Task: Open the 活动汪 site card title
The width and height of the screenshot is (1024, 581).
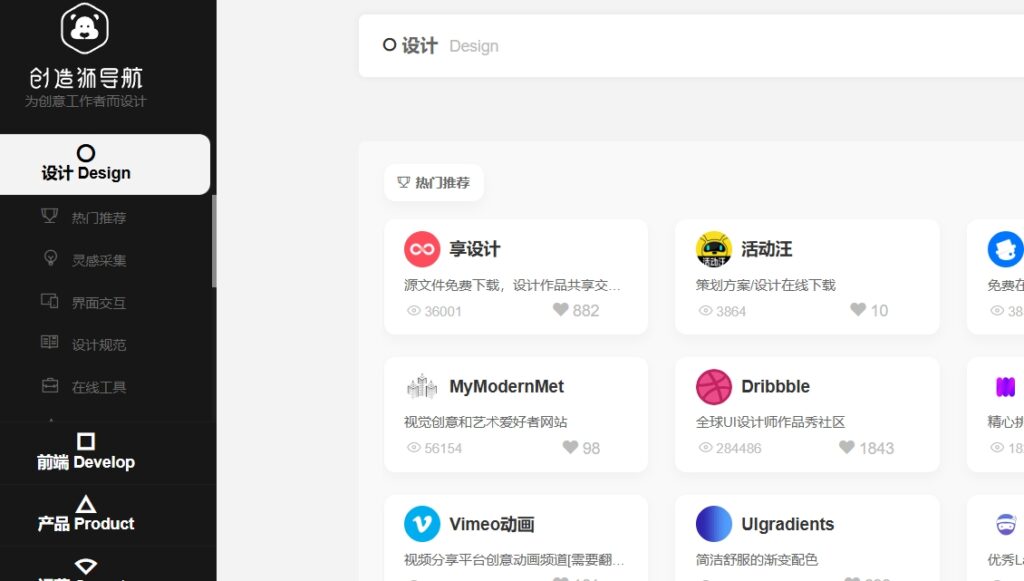Action: coord(767,249)
